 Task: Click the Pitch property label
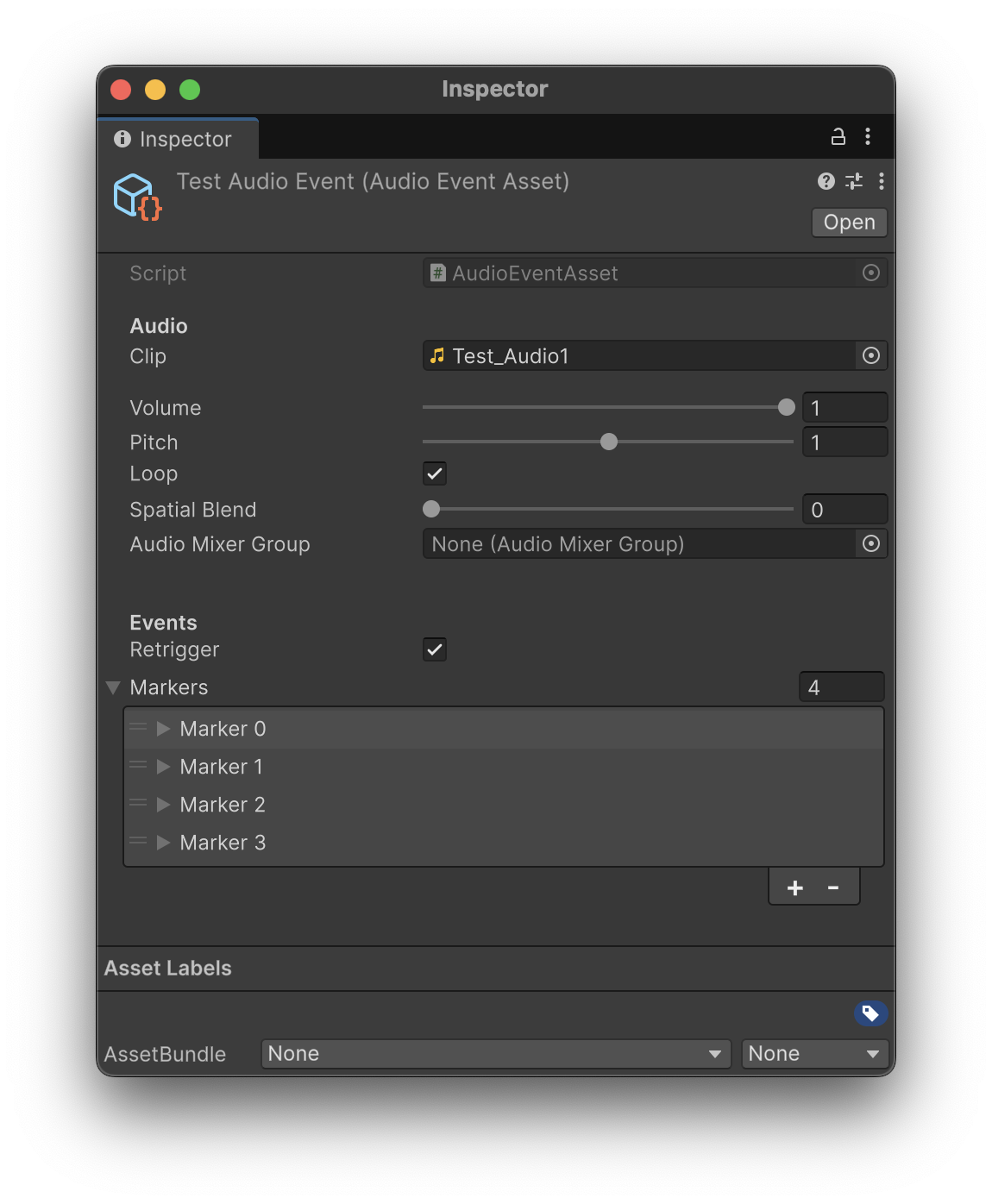pyautogui.click(x=154, y=442)
